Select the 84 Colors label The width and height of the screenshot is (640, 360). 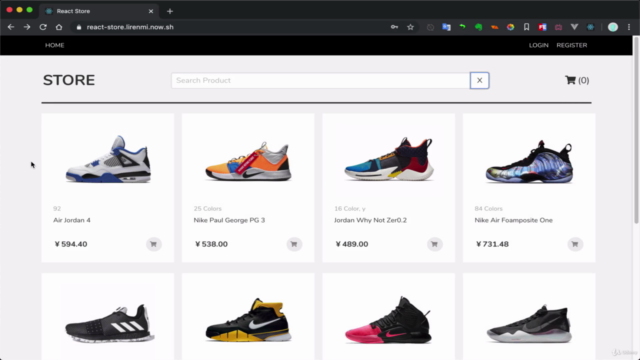488,209
